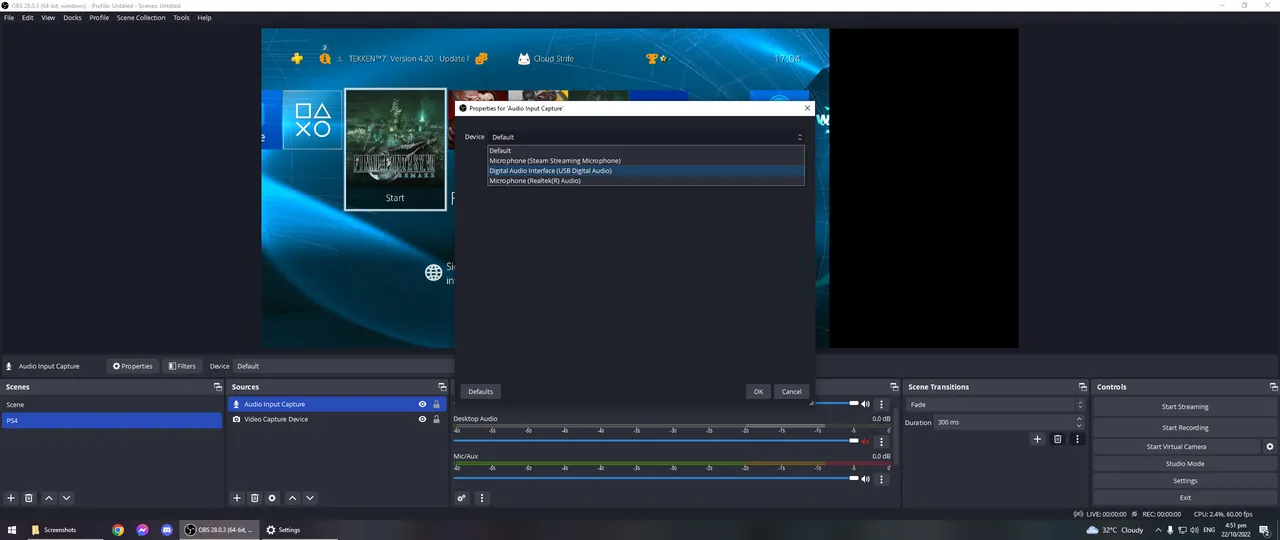The height and width of the screenshot is (540, 1280).
Task: Open Device dropdown in the source toolbar
Action: pos(344,366)
